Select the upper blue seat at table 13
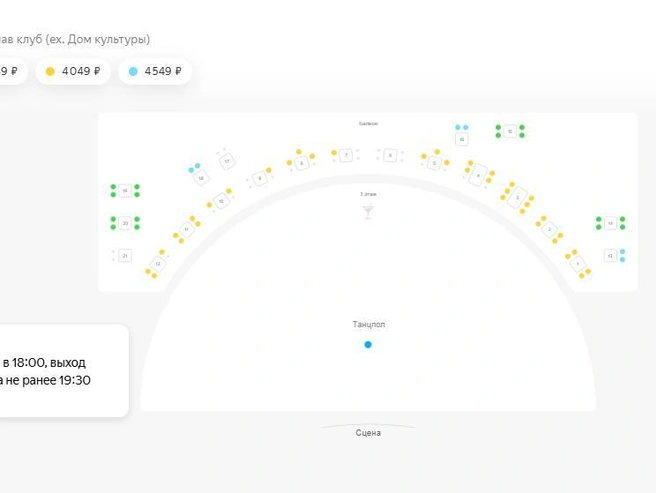 coord(623,252)
